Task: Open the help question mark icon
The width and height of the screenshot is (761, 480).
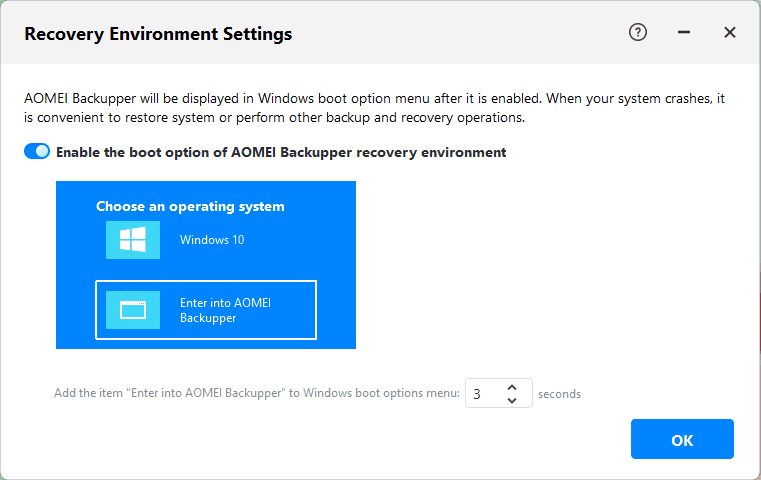Action: [x=638, y=33]
